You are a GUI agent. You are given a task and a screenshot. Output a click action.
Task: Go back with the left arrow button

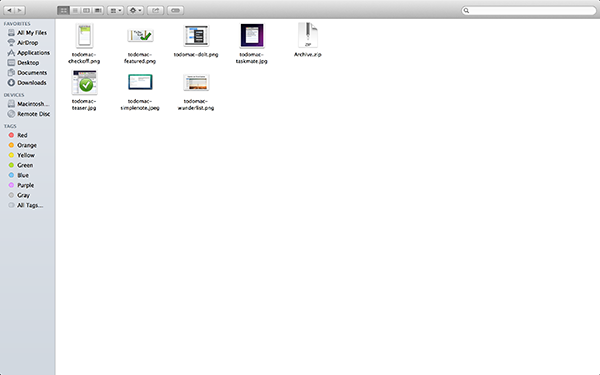pyautogui.click(x=9, y=10)
